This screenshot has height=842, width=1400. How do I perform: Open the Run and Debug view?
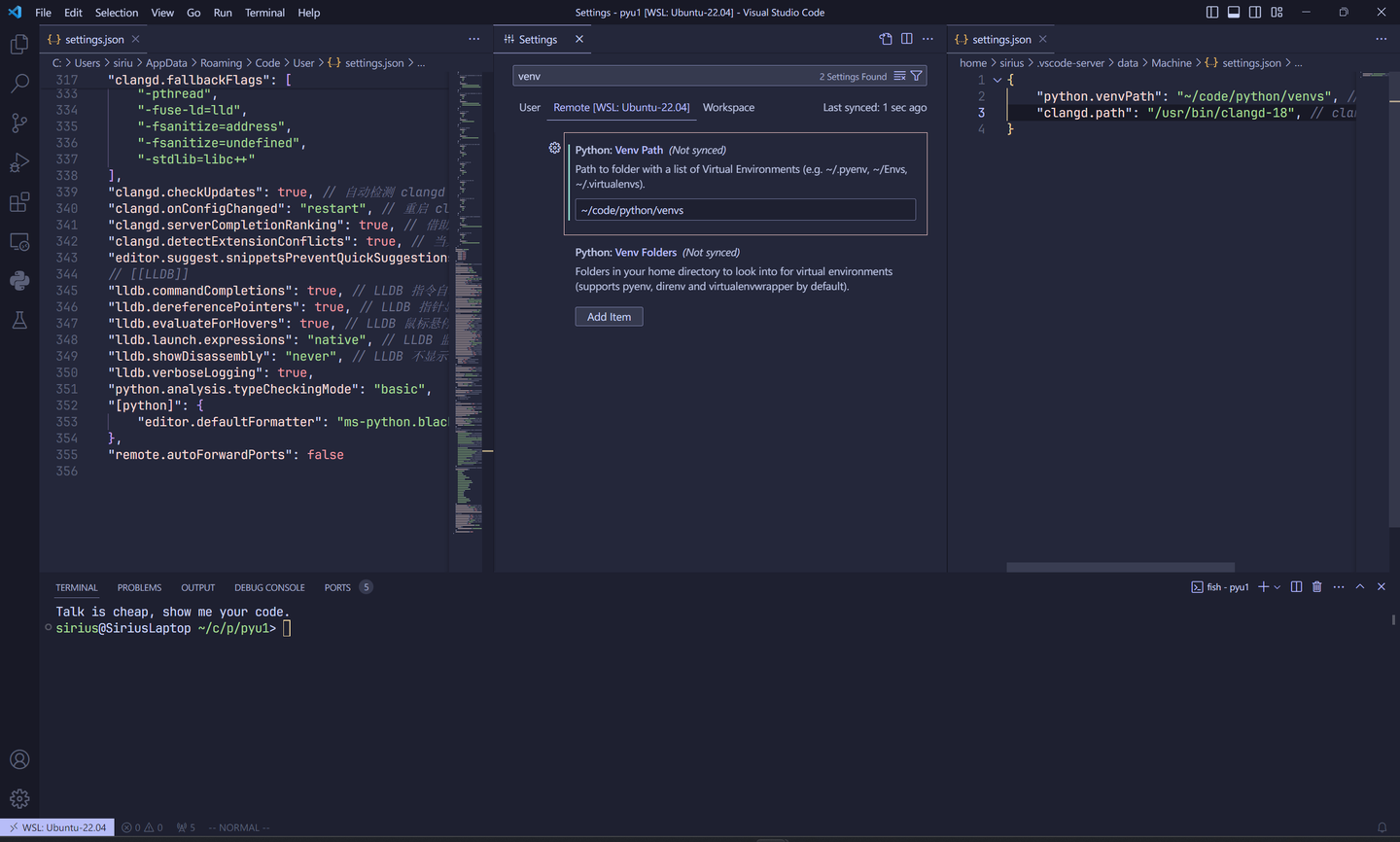tap(19, 162)
